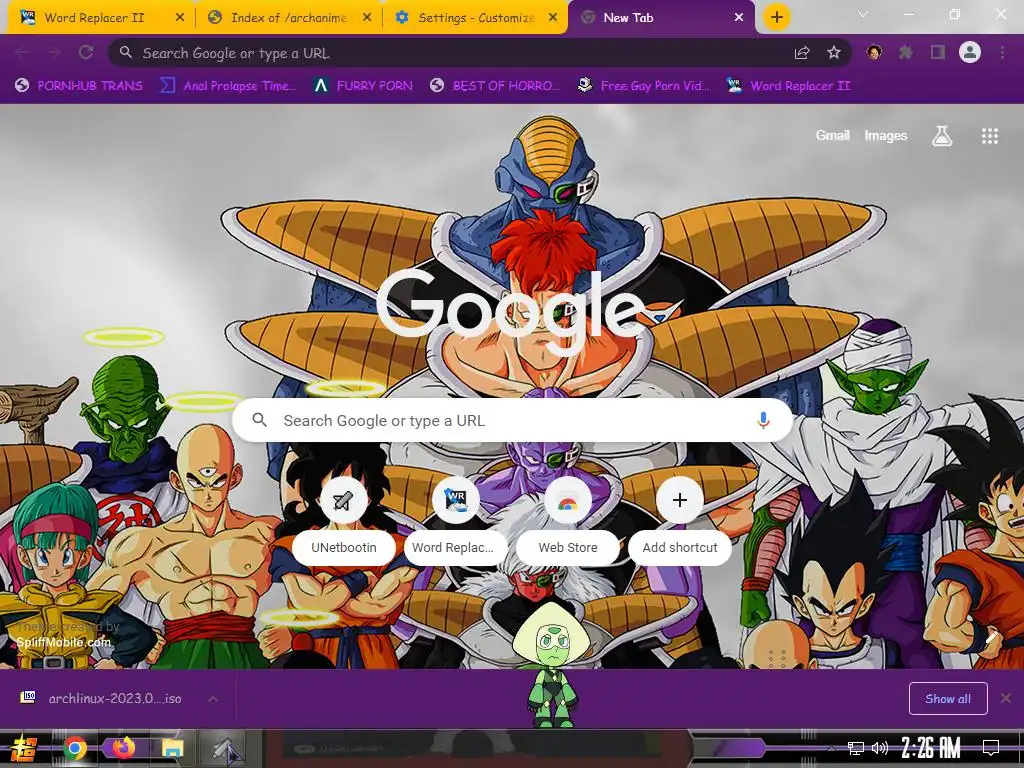Toggle the browser side panel
The width and height of the screenshot is (1024, 768).
[x=938, y=52]
